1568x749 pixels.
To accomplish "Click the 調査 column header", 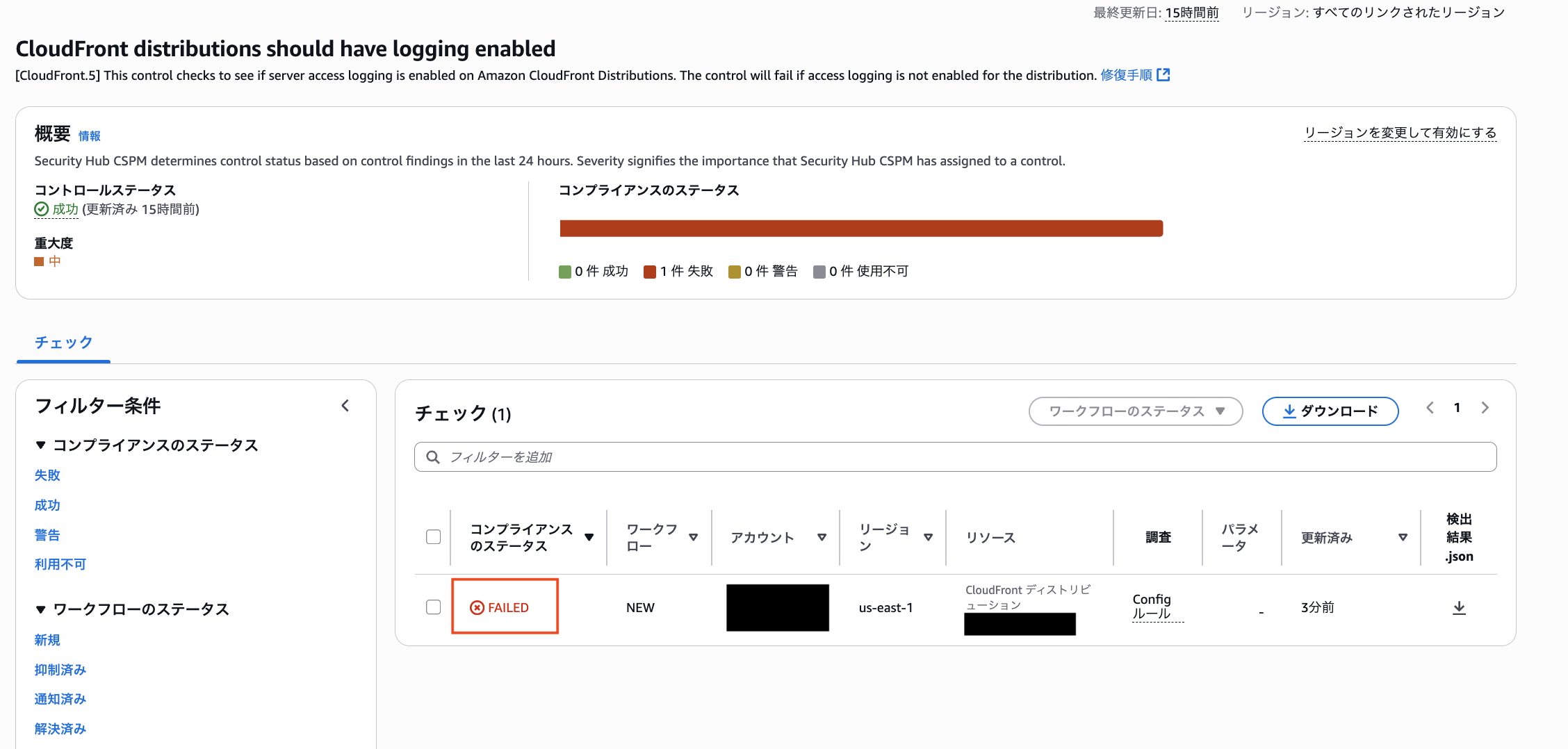I will 1159,537.
